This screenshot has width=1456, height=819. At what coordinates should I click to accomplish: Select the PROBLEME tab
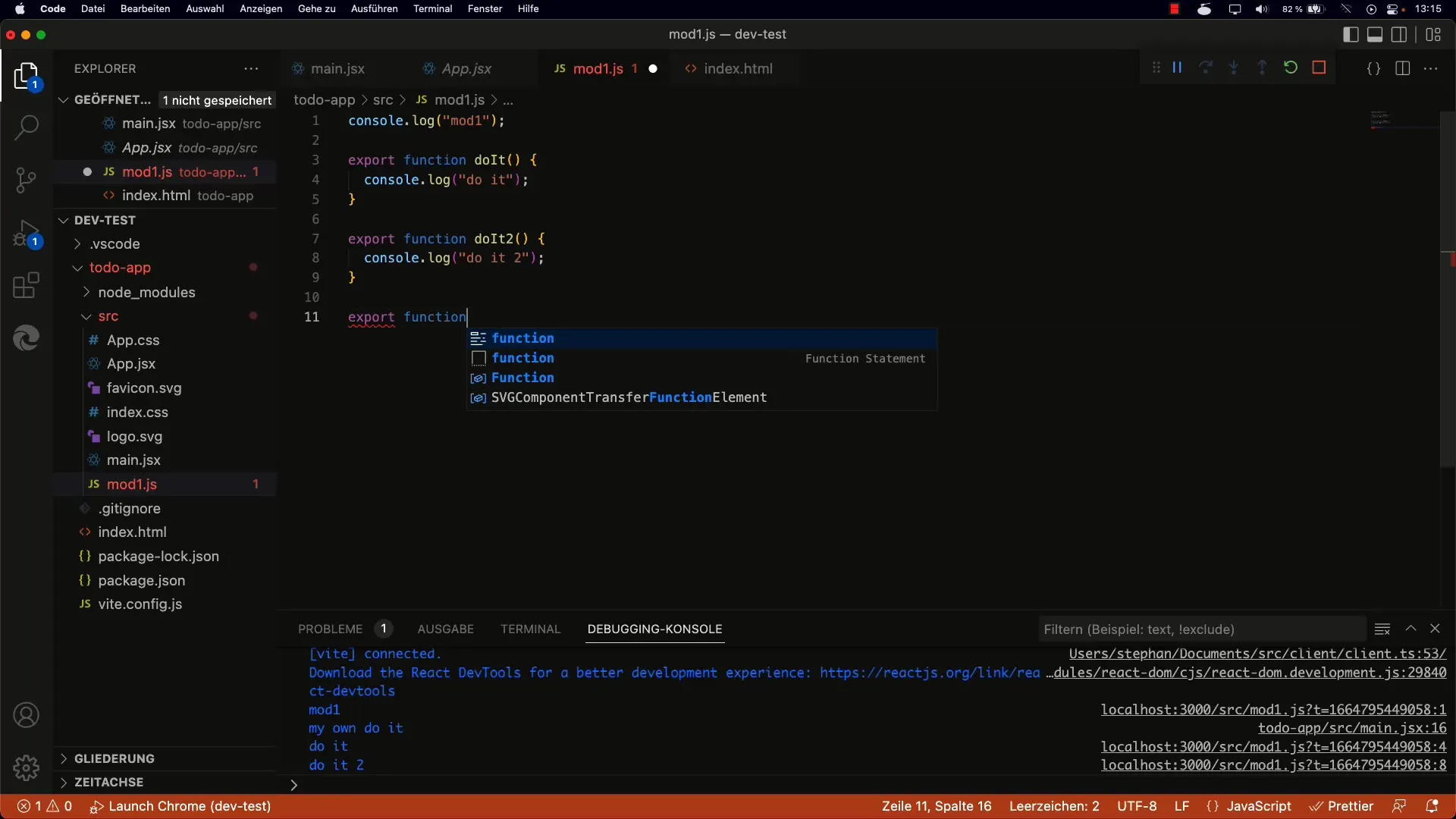tap(330, 629)
